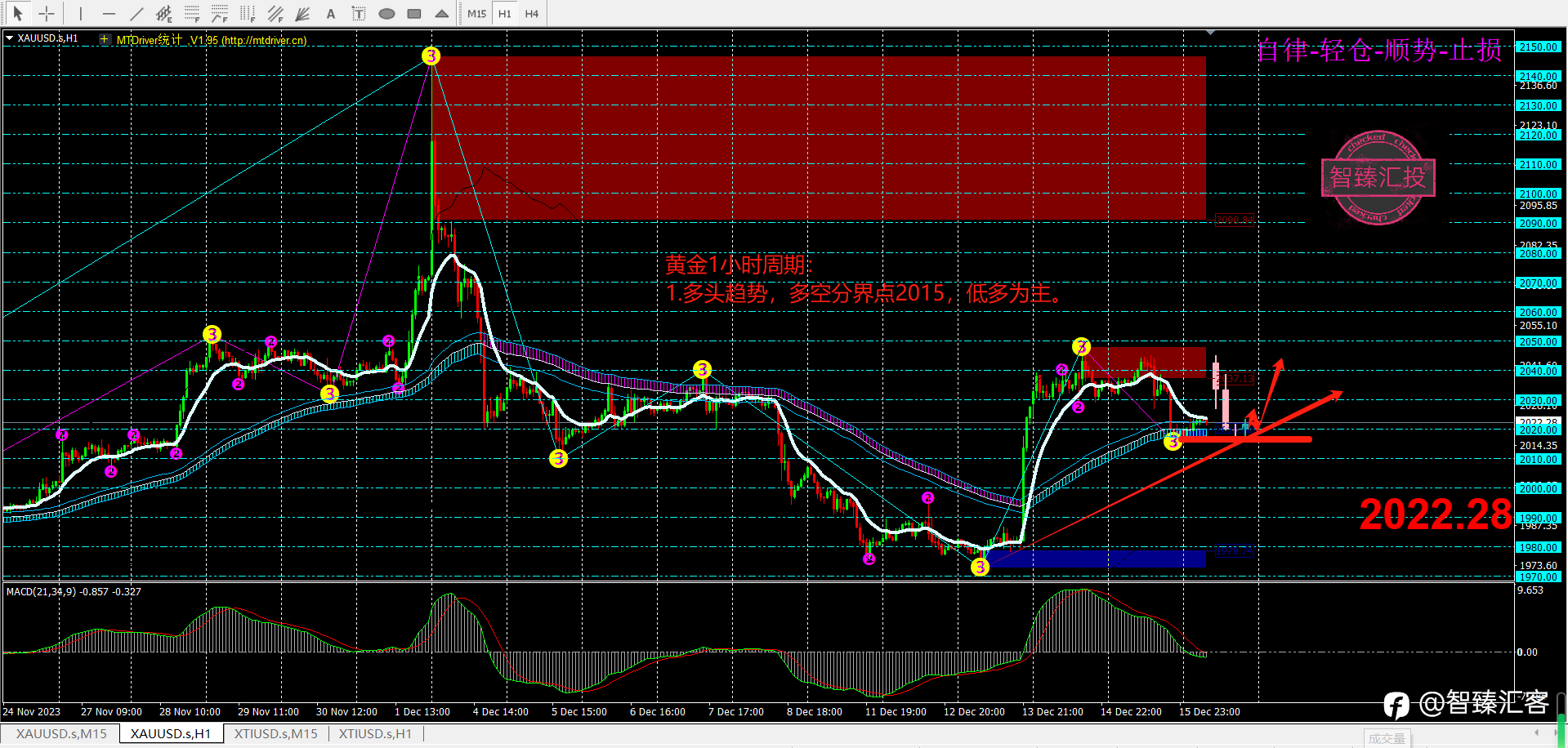Click the 2100.00 price scale label
Screen dimensions: 1568x748
(1539, 194)
